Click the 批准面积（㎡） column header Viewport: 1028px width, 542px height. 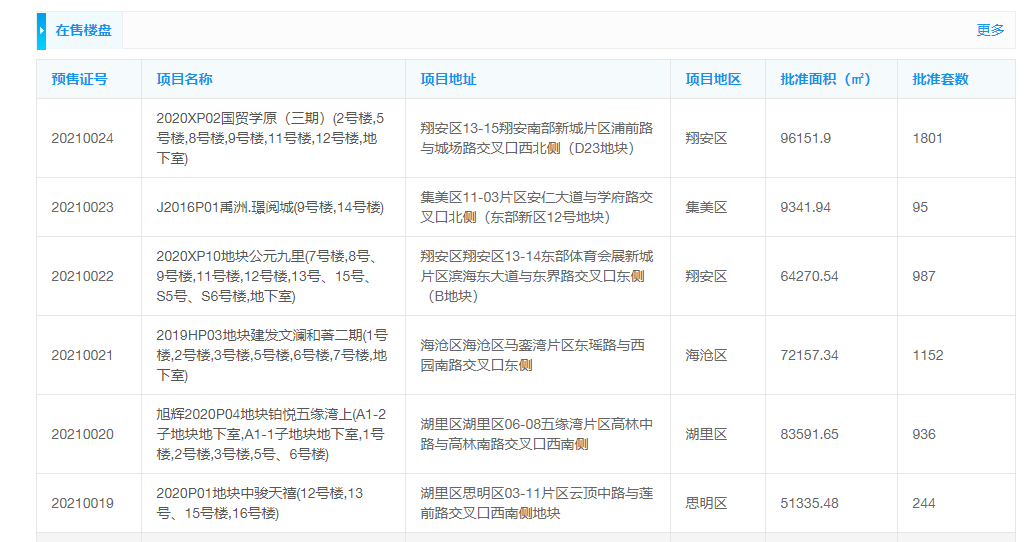pyautogui.click(x=825, y=79)
